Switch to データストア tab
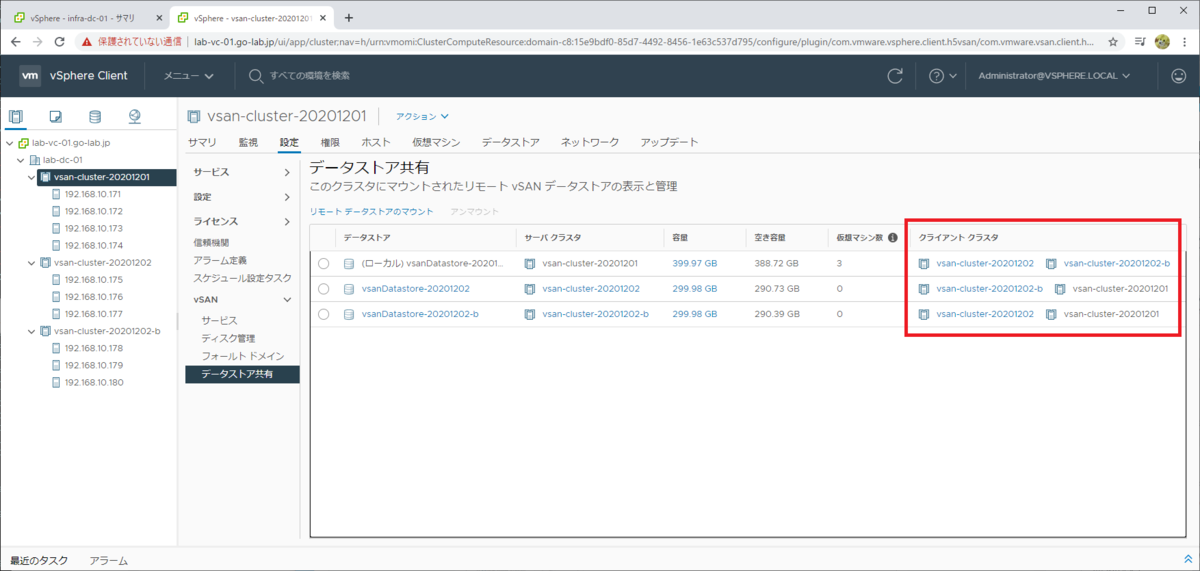 coord(510,143)
